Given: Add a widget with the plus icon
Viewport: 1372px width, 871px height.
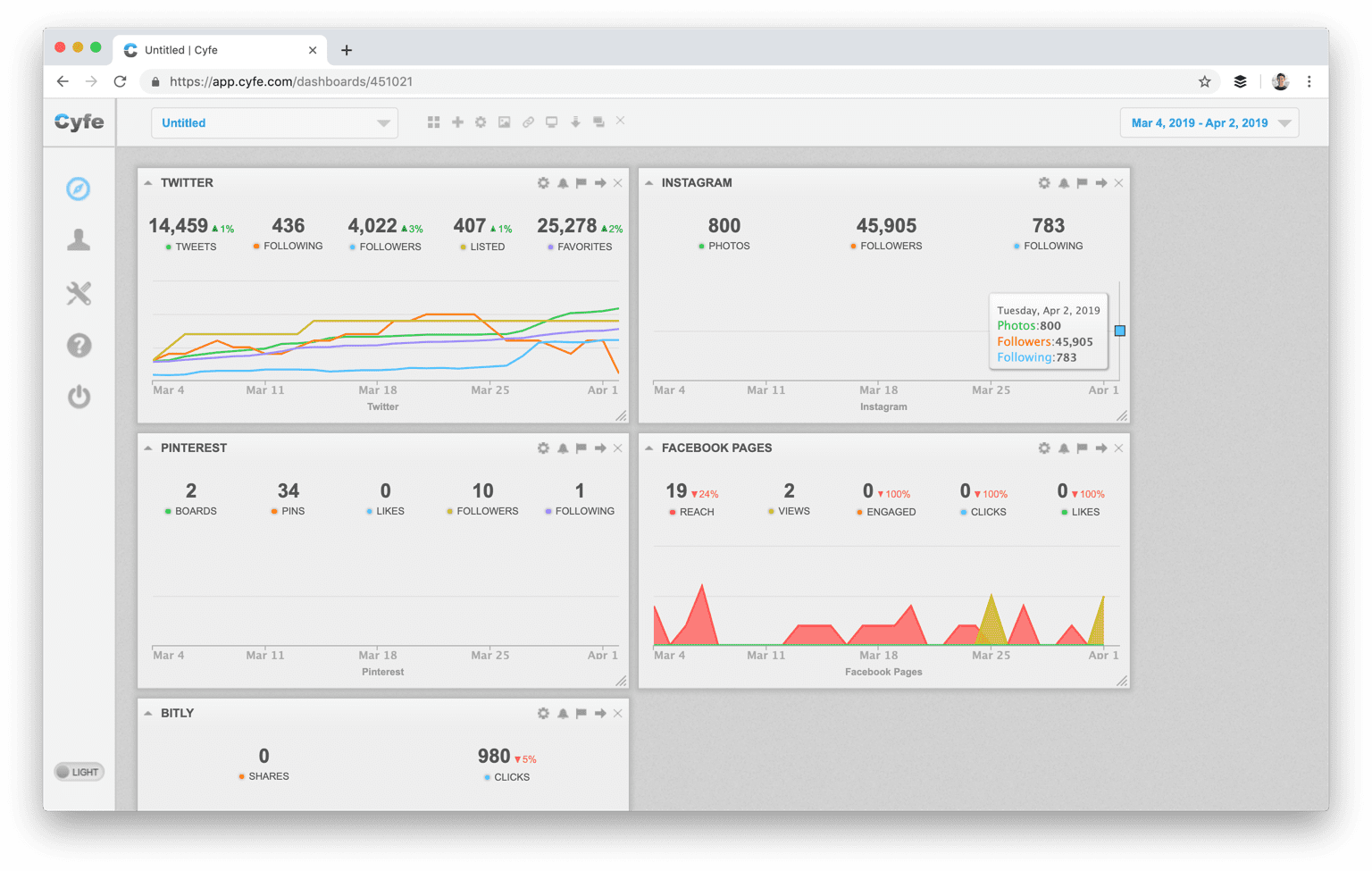Looking at the screenshot, I should tap(457, 122).
